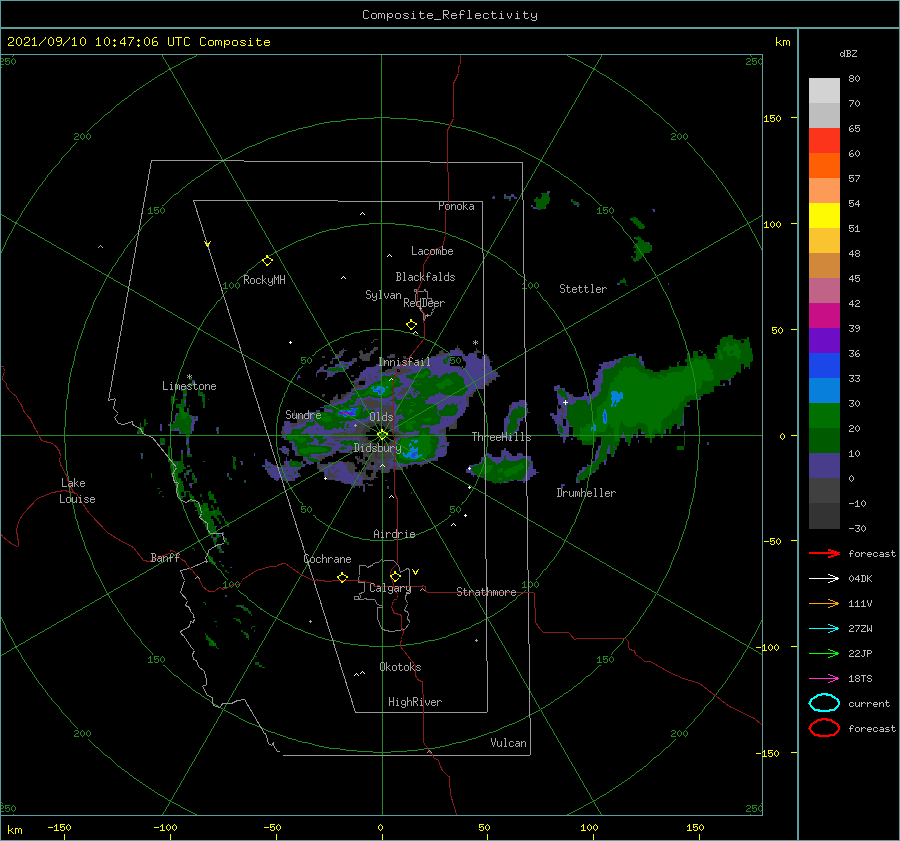Click the yellow diamond marker above Calgary label
This screenshot has width=900, height=841.
[x=395, y=576]
